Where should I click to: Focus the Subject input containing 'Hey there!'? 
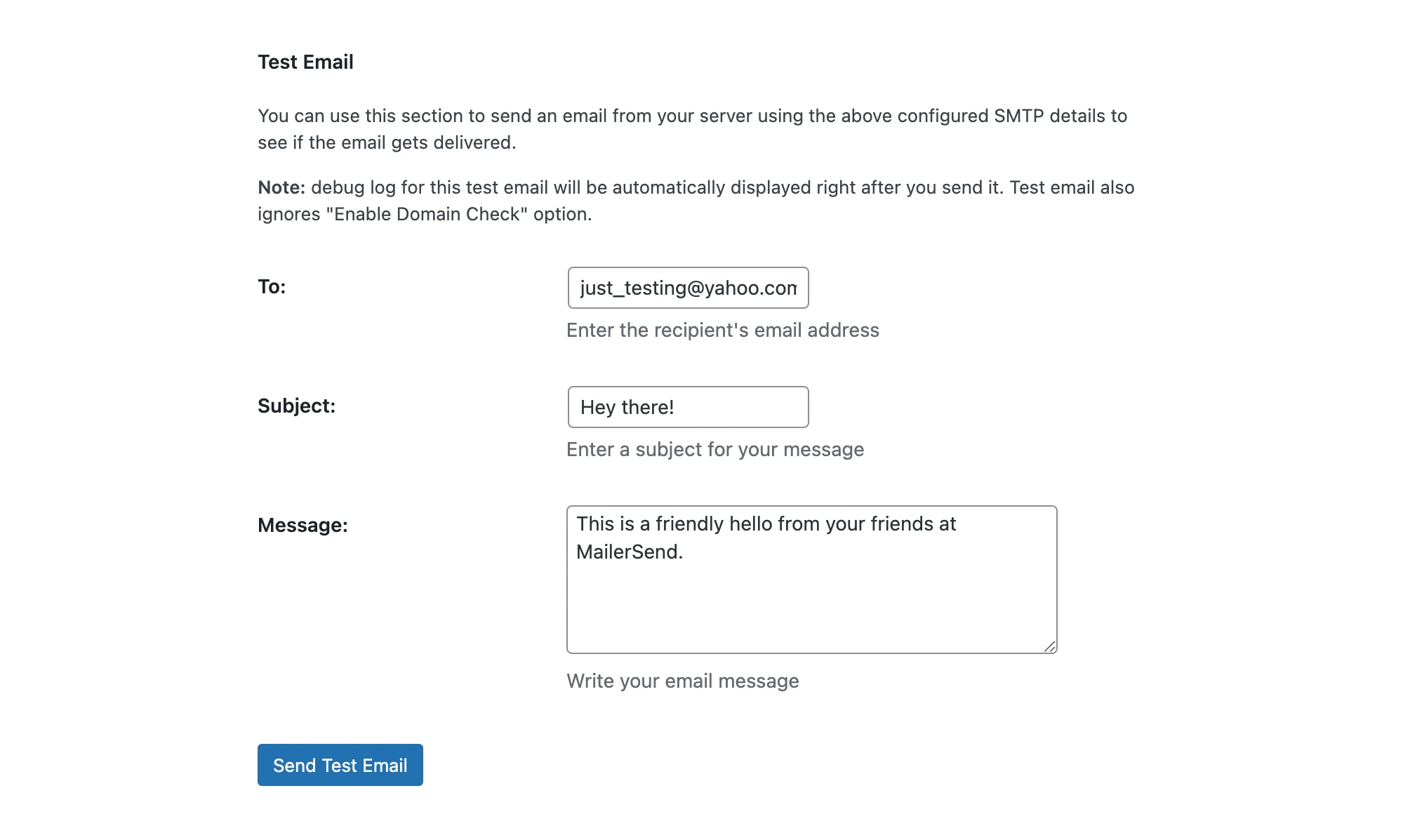pos(688,407)
